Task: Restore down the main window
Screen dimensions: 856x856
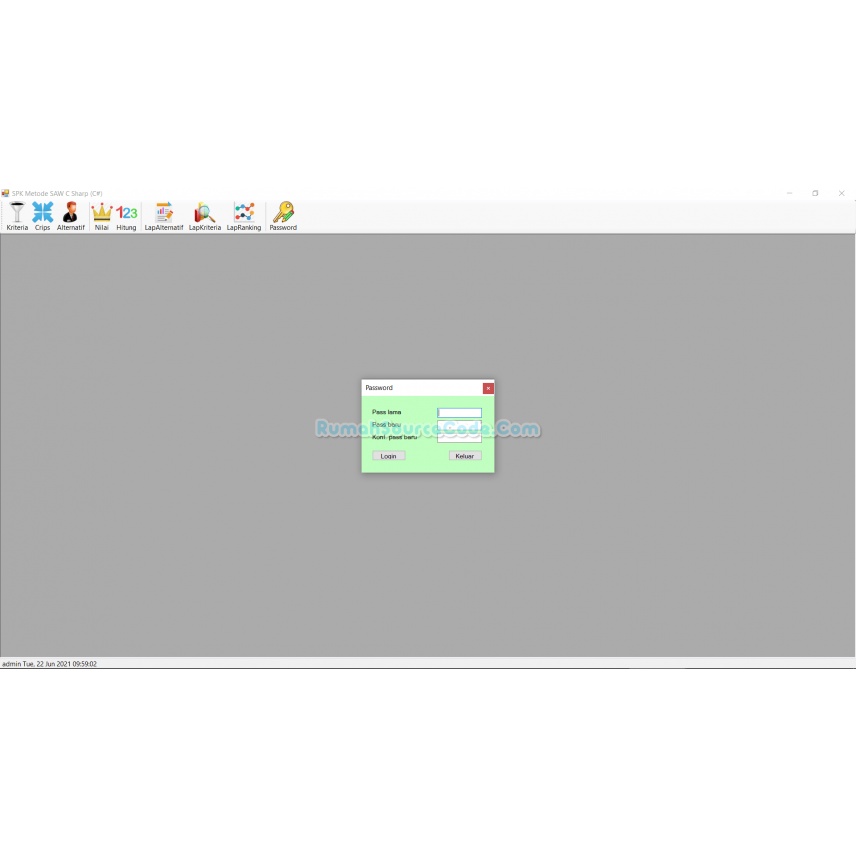Action: tap(815, 193)
